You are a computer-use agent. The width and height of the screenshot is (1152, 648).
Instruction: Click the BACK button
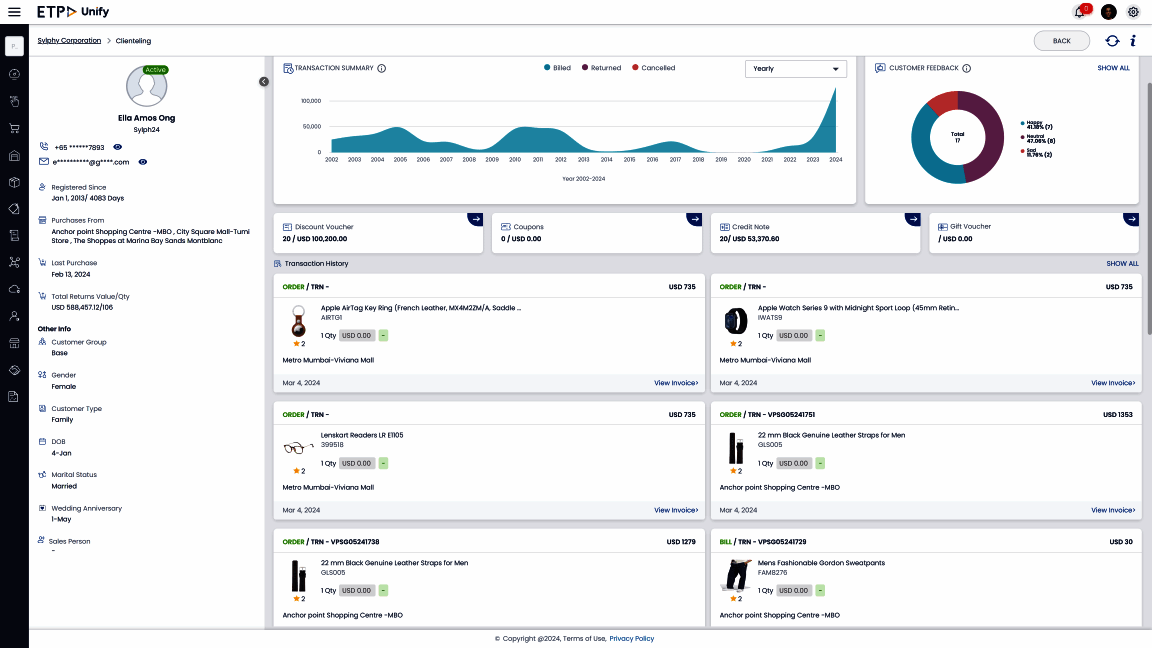(x=1062, y=40)
